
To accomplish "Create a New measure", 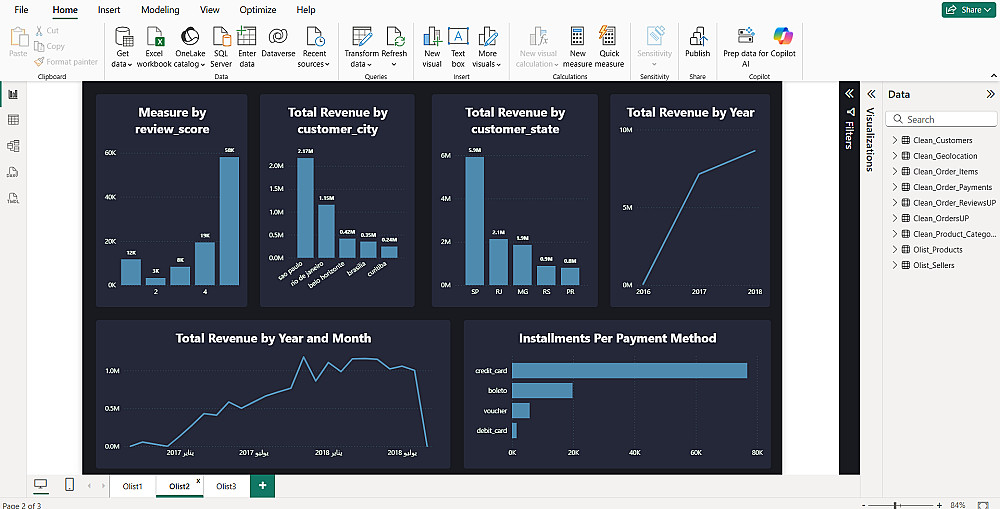I will pyautogui.click(x=578, y=48).
